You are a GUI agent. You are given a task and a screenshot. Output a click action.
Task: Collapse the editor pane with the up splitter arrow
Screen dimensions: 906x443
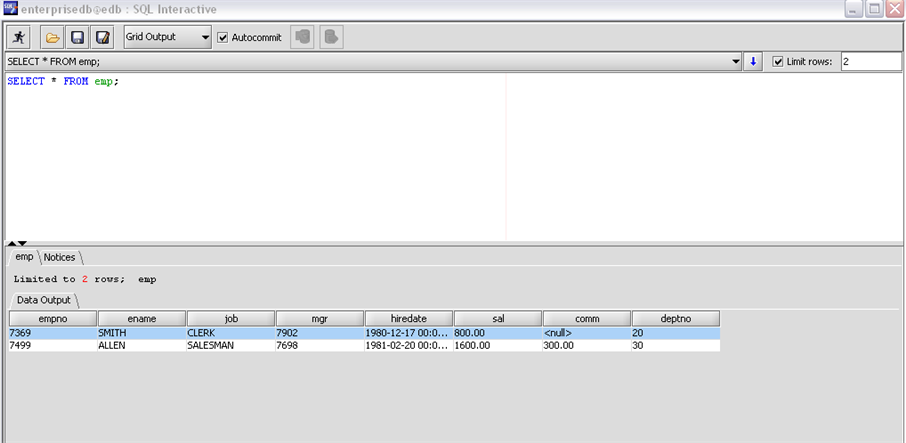[12, 243]
